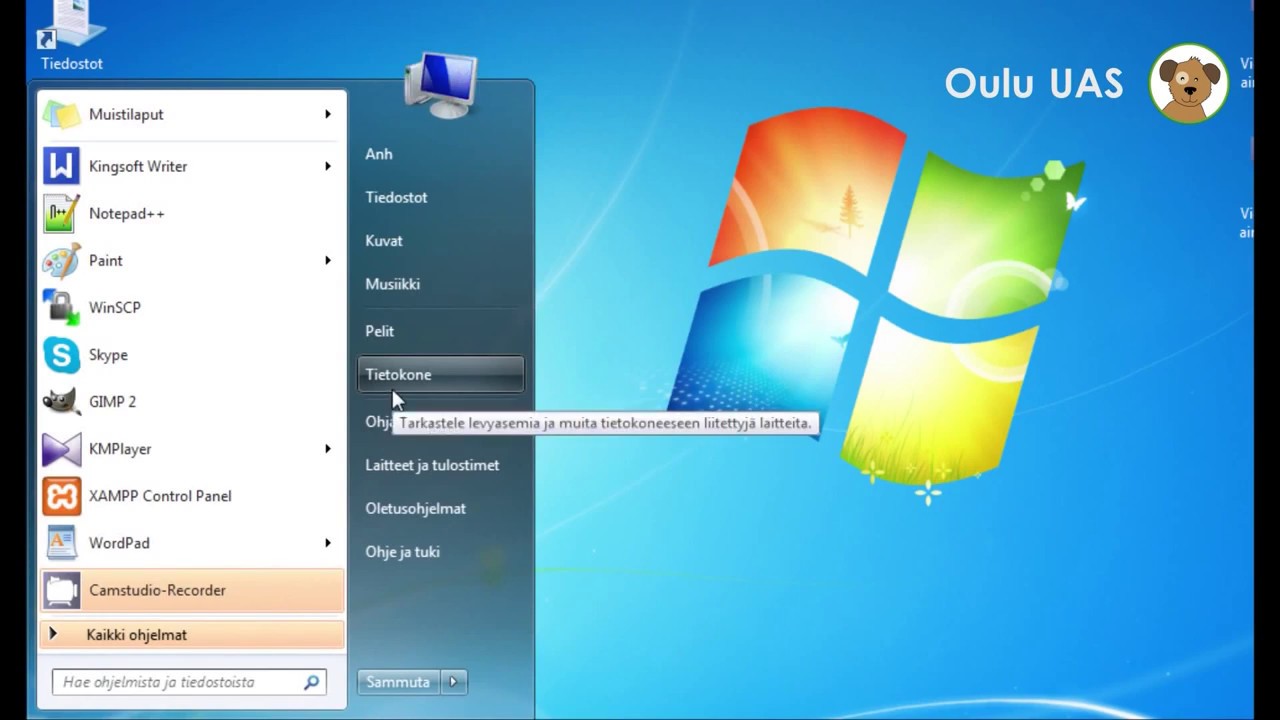Click the Sammuta shutdown button

(x=399, y=682)
